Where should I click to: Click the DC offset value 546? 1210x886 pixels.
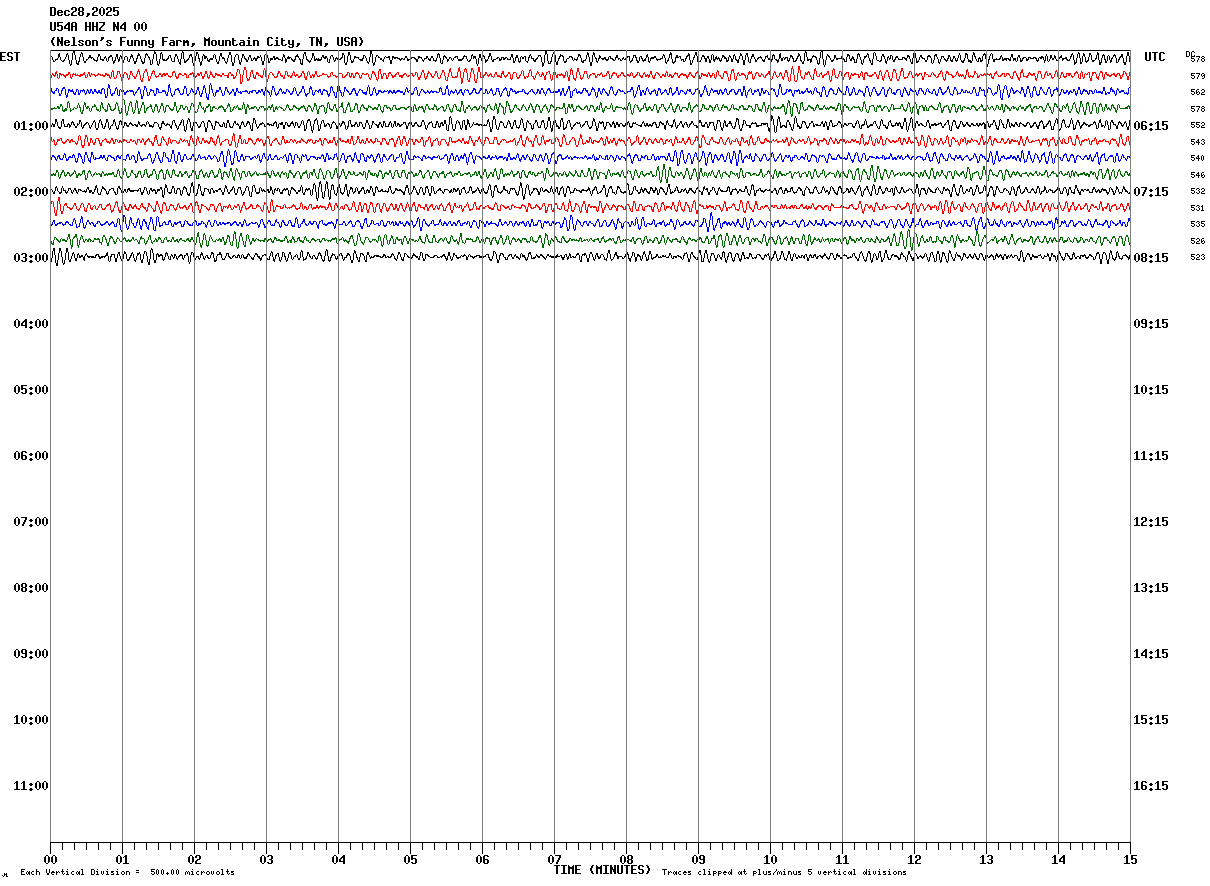[x=1198, y=175]
